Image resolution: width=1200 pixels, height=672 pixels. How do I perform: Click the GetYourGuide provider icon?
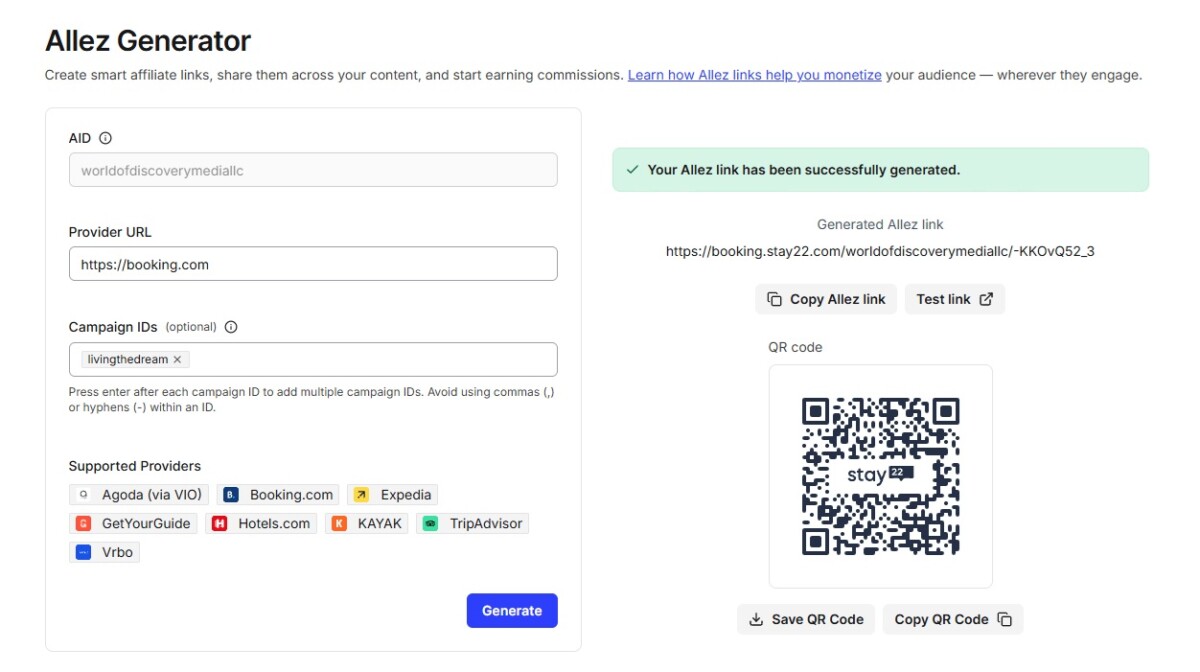tap(83, 523)
